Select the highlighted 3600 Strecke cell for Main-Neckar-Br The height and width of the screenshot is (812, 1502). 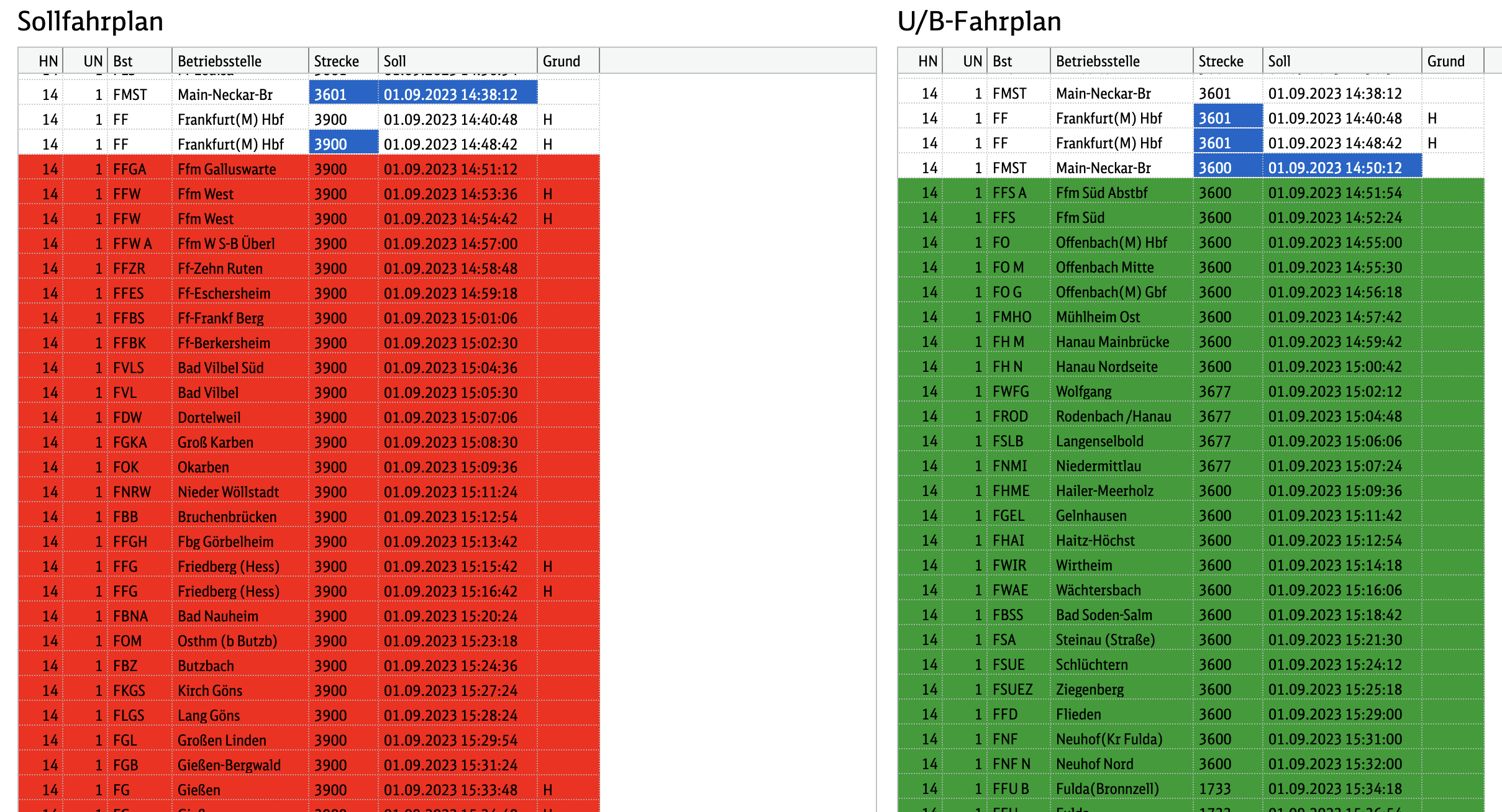(1227, 168)
